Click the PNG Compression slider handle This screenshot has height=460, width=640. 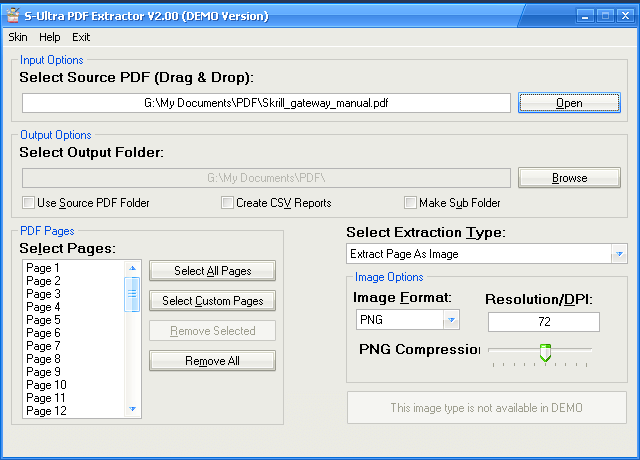(545, 352)
